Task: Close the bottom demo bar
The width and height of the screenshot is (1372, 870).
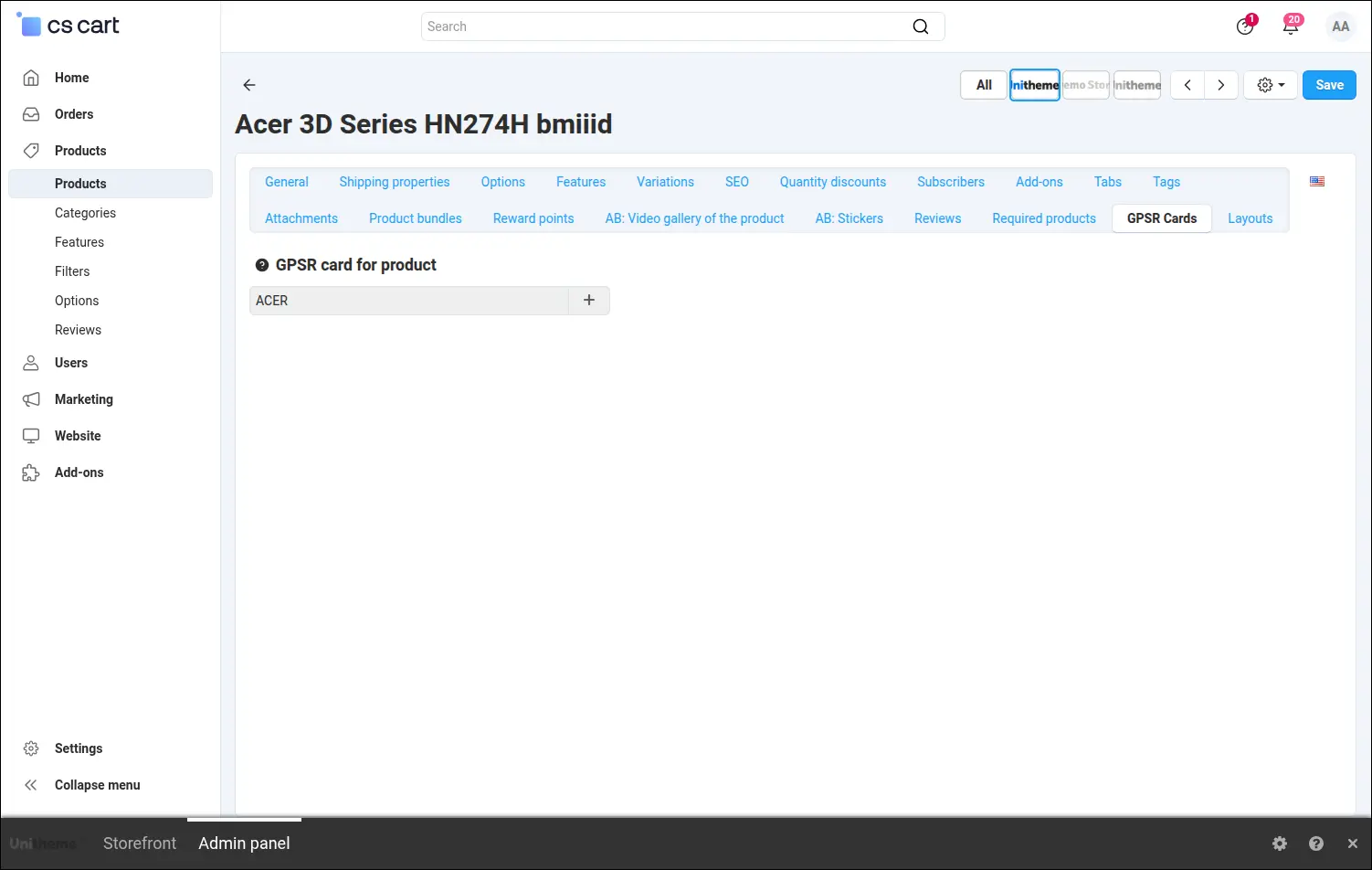Action: 1353,843
